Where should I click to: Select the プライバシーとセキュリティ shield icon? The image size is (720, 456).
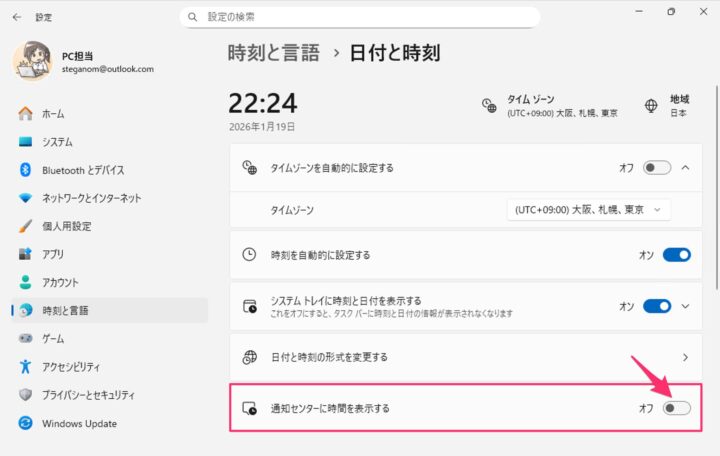26,395
